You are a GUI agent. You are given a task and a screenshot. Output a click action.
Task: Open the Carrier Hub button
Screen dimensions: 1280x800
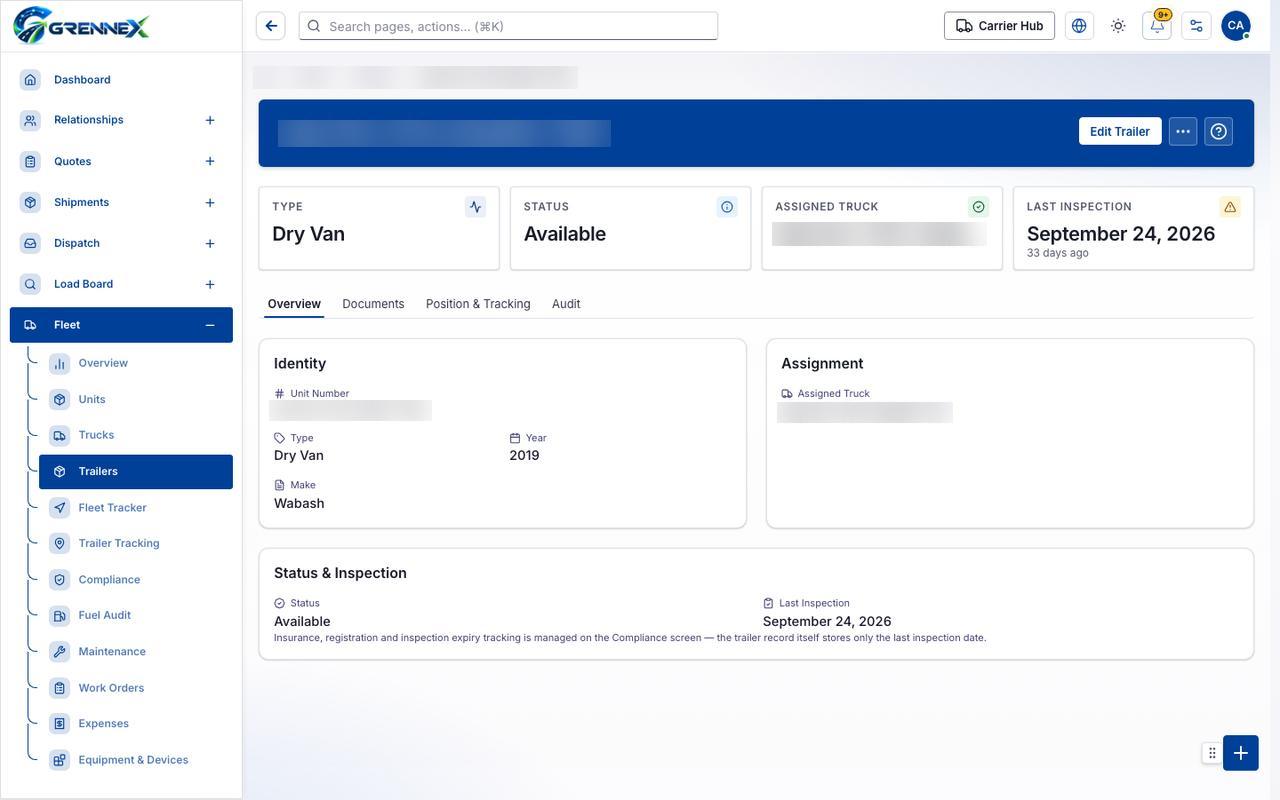pyautogui.click(x=999, y=26)
